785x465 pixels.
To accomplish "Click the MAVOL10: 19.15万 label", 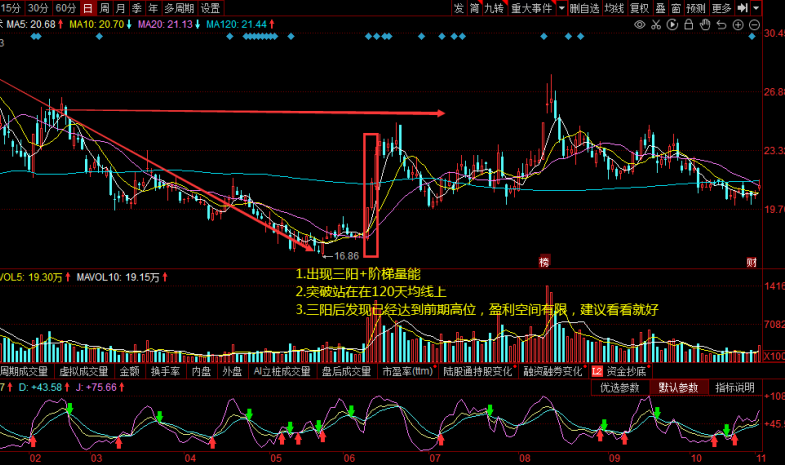I will pyautogui.click(x=118, y=277).
